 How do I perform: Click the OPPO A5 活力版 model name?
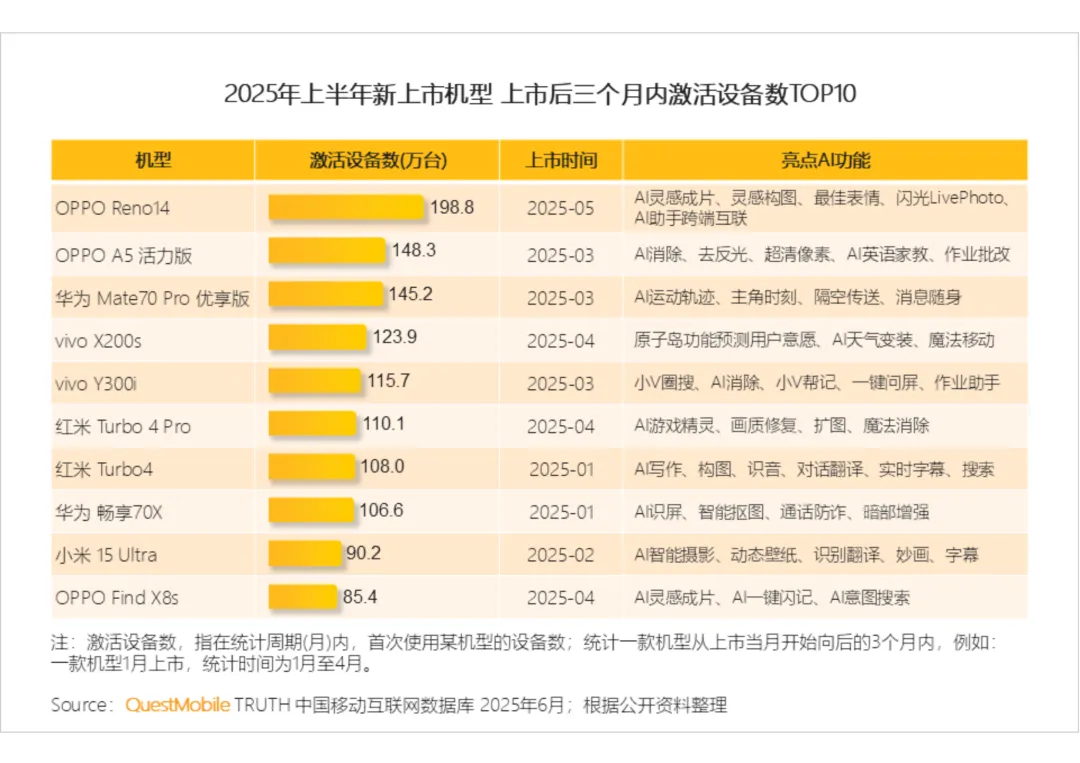124,255
